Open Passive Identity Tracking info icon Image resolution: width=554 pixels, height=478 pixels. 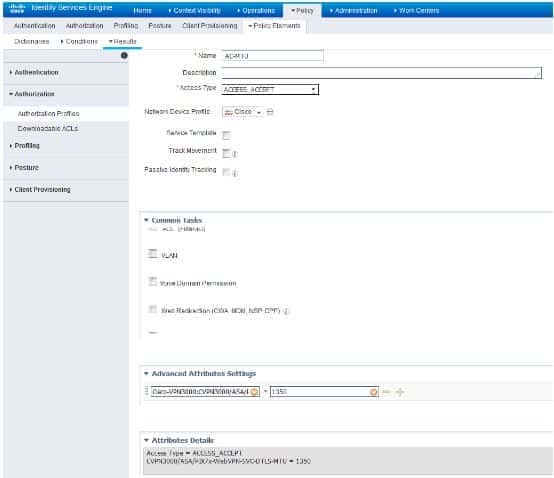click(x=235, y=173)
